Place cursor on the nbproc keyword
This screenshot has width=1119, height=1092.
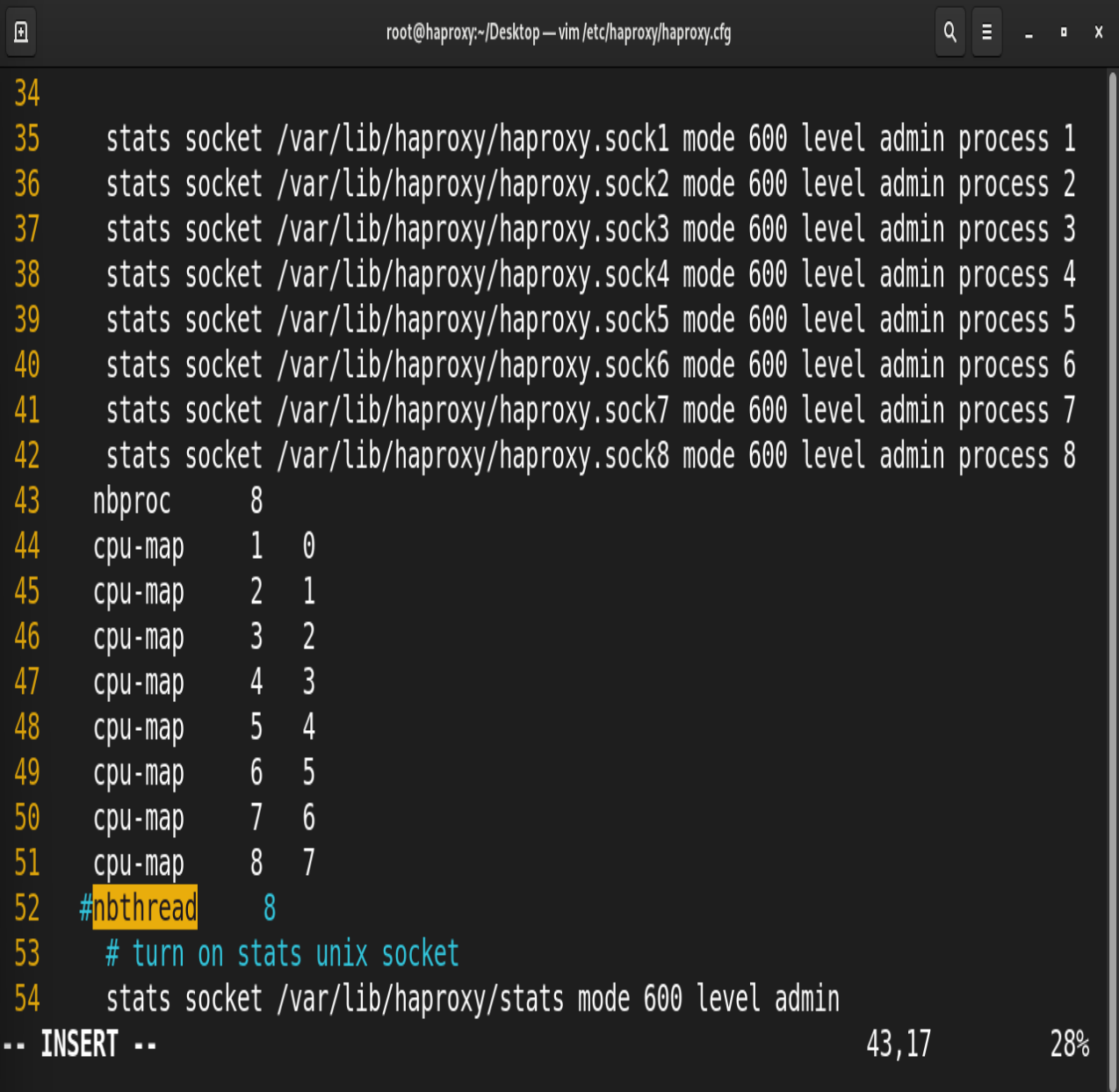(132, 502)
